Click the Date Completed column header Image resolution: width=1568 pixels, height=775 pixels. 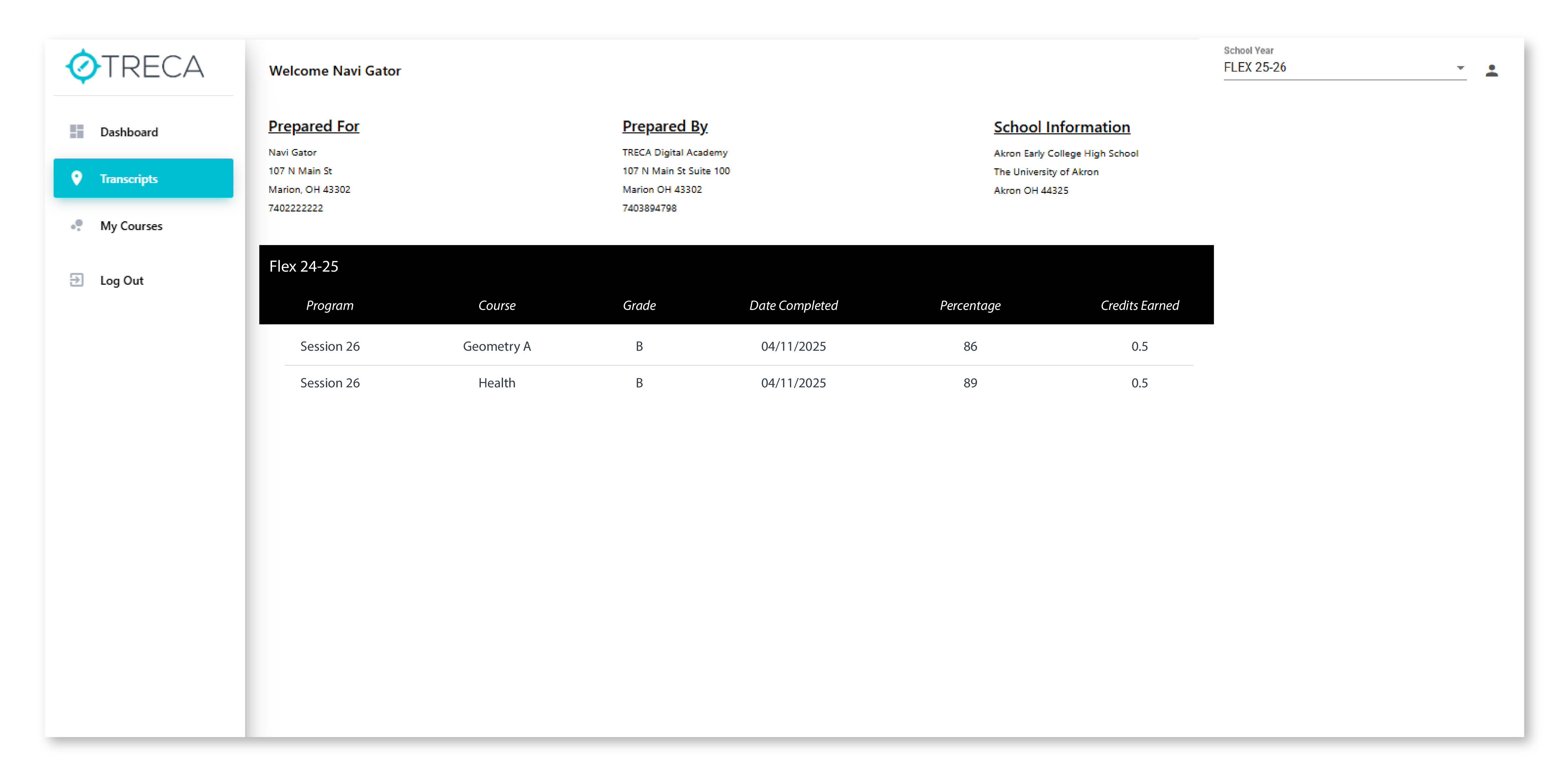[793, 305]
